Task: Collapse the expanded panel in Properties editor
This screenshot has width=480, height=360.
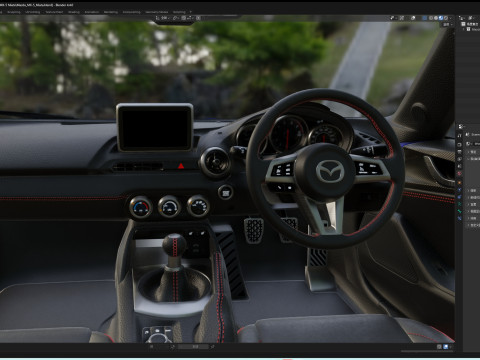Action: 468,159
